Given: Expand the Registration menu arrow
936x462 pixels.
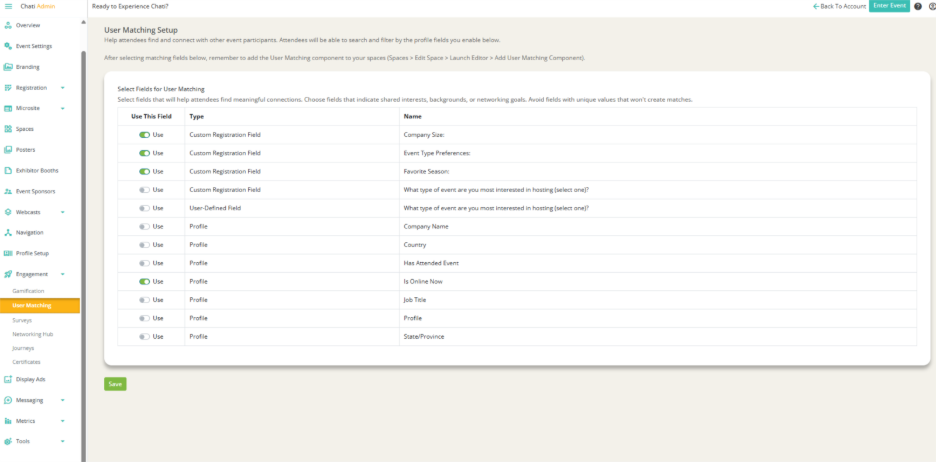Looking at the screenshot, I should coord(63,88).
